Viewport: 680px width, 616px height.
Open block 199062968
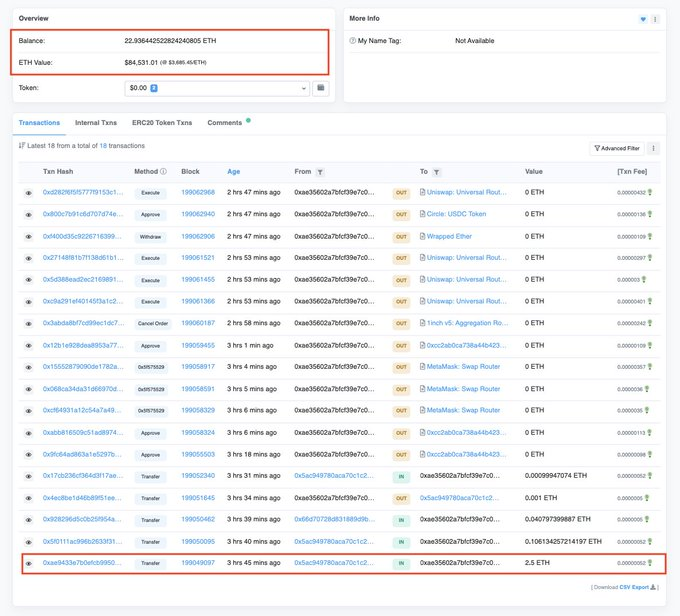198,192
